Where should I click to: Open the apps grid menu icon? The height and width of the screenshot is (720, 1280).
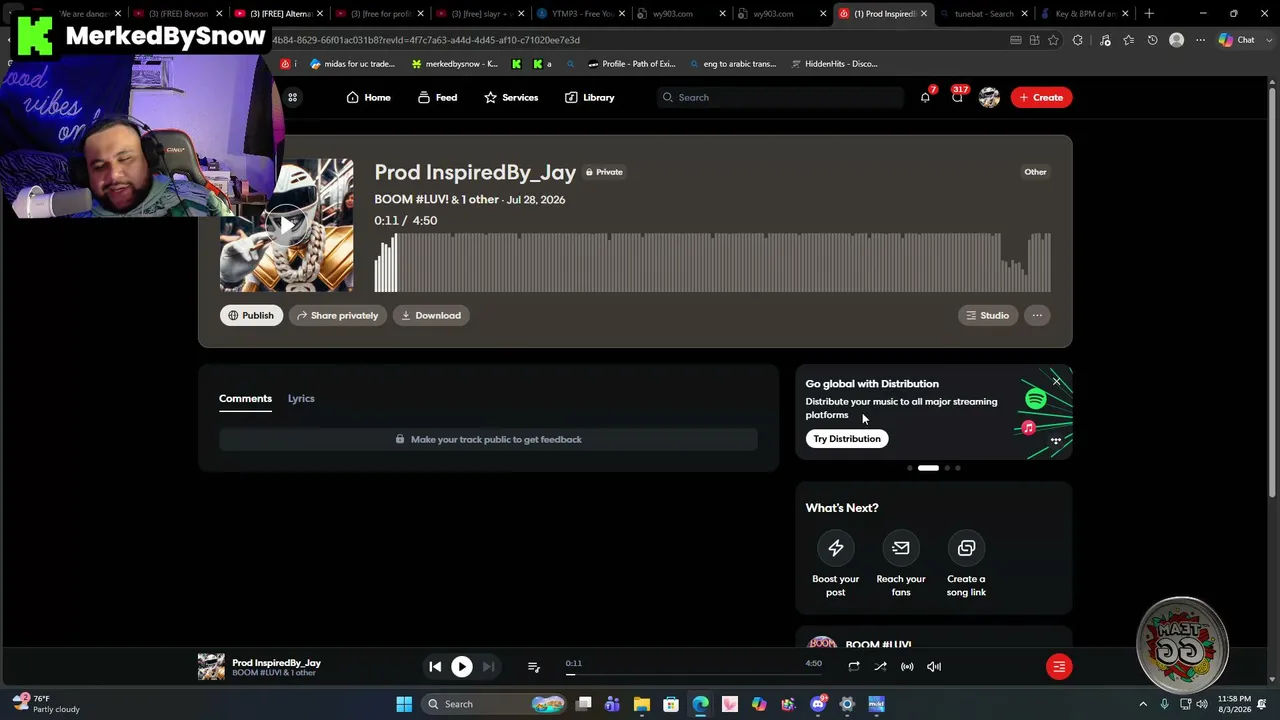tap(293, 97)
